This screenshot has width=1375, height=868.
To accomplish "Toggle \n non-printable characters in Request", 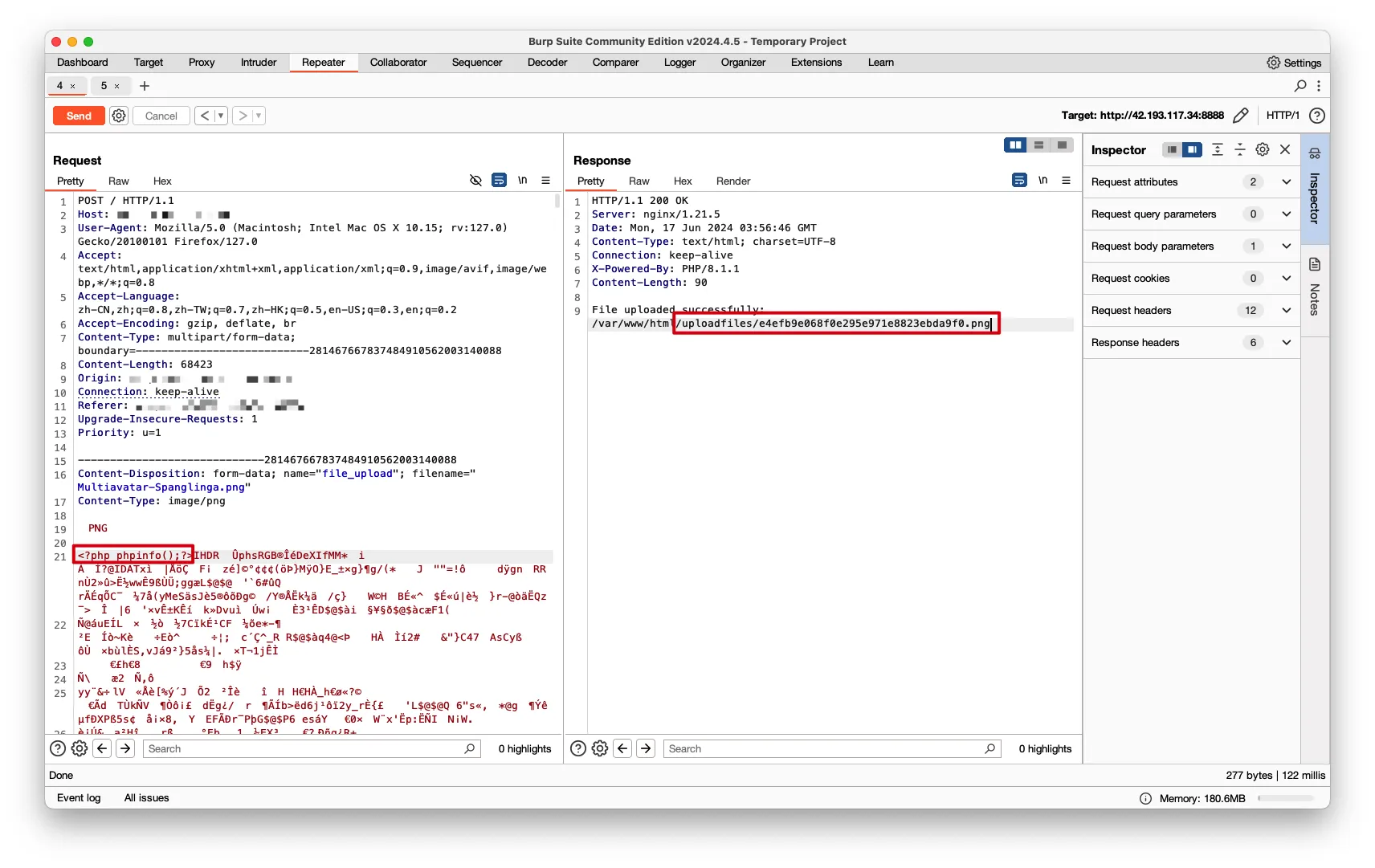I will [x=523, y=181].
